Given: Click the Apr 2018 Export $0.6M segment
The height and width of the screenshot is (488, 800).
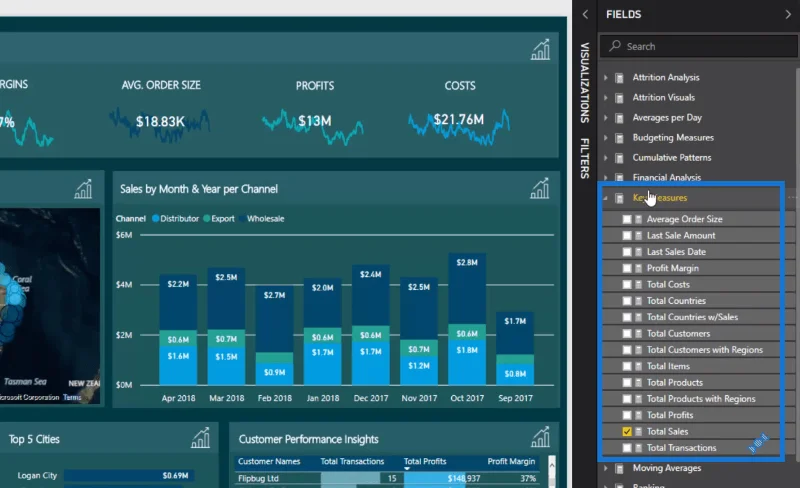Looking at the screenshot, I should 178,338.
